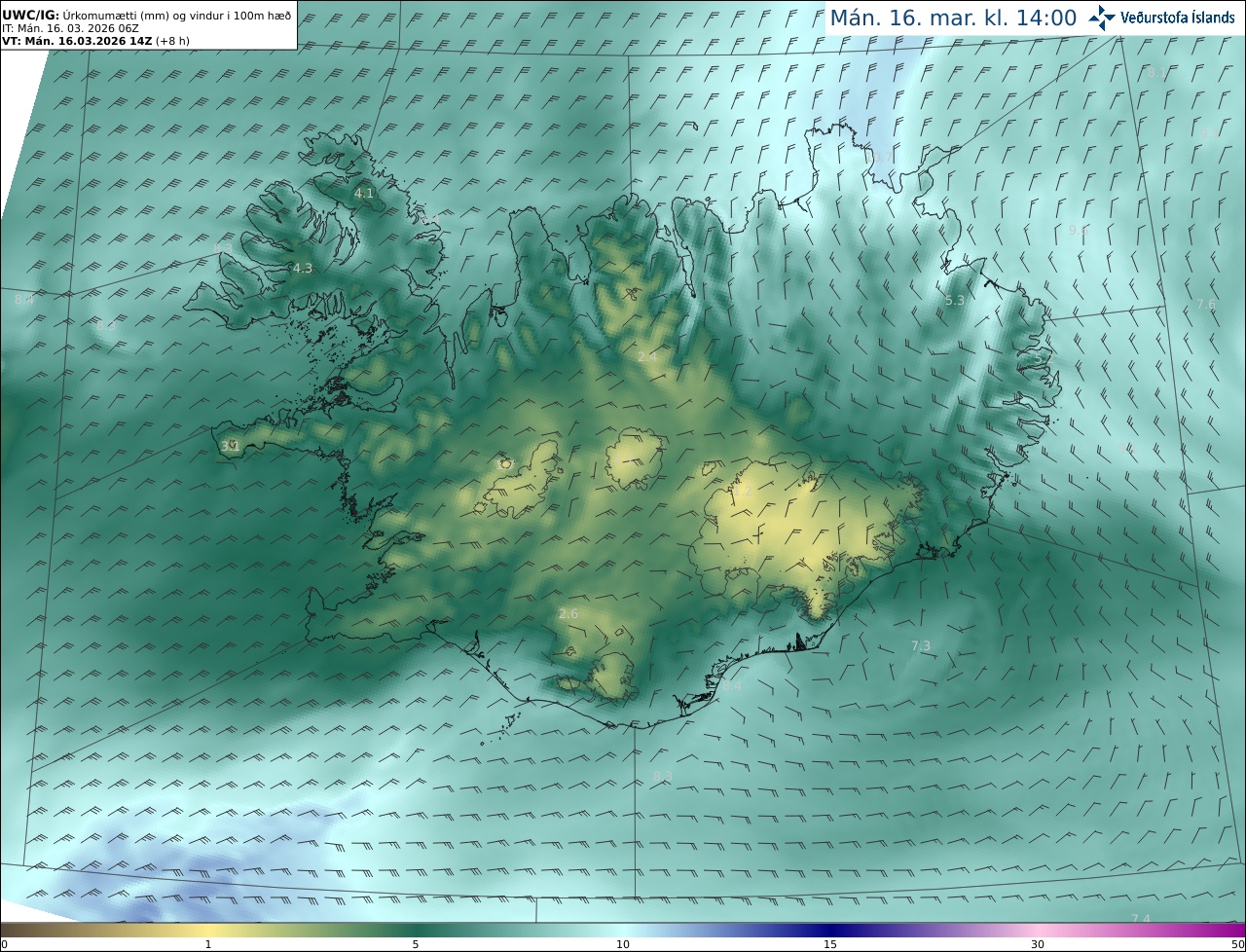Image resolution: width=1246 pixels, height=952 pixels.
Task: Click the '30' tick on the colour scale
Action: [x=1038, y=944]
